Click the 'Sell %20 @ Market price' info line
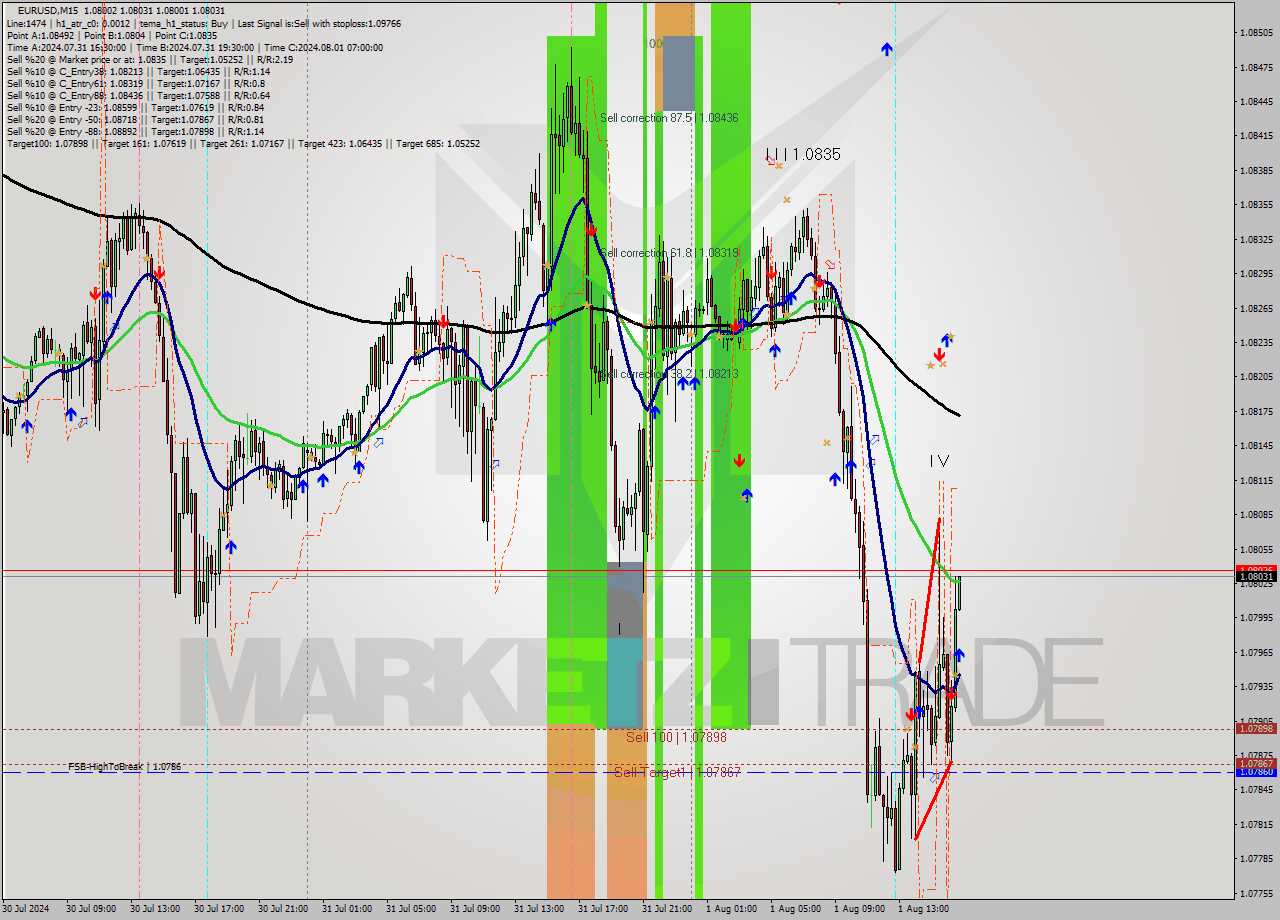Screen dimensions: 1280x920 click(x=149, y=59)
